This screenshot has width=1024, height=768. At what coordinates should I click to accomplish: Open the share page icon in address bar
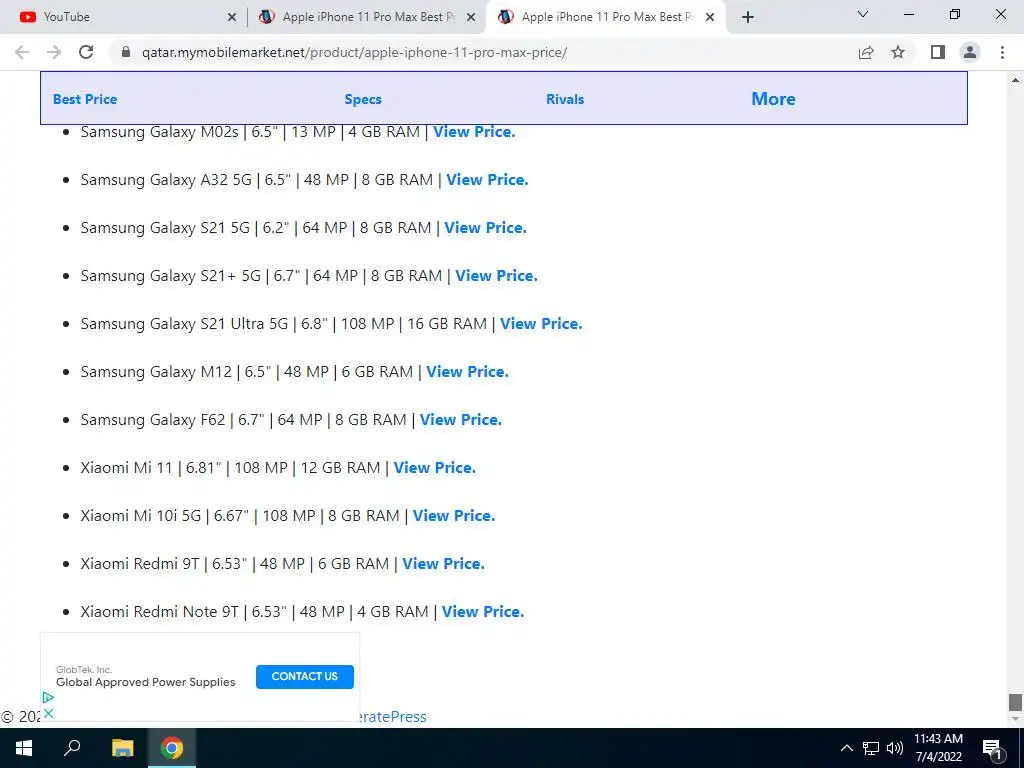click(x=866, y=52)
